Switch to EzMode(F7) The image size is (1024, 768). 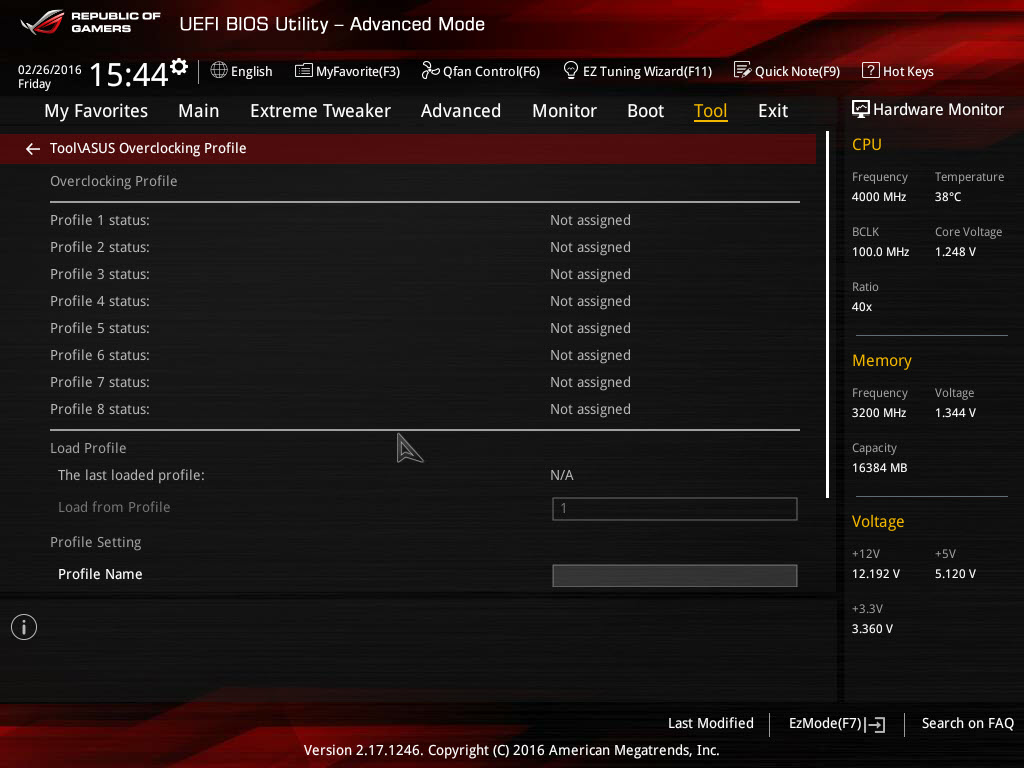coord(837,724)
